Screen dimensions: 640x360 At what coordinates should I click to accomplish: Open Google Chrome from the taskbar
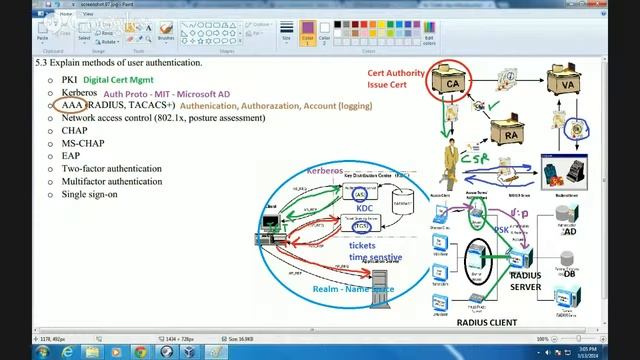pos(141,352)
